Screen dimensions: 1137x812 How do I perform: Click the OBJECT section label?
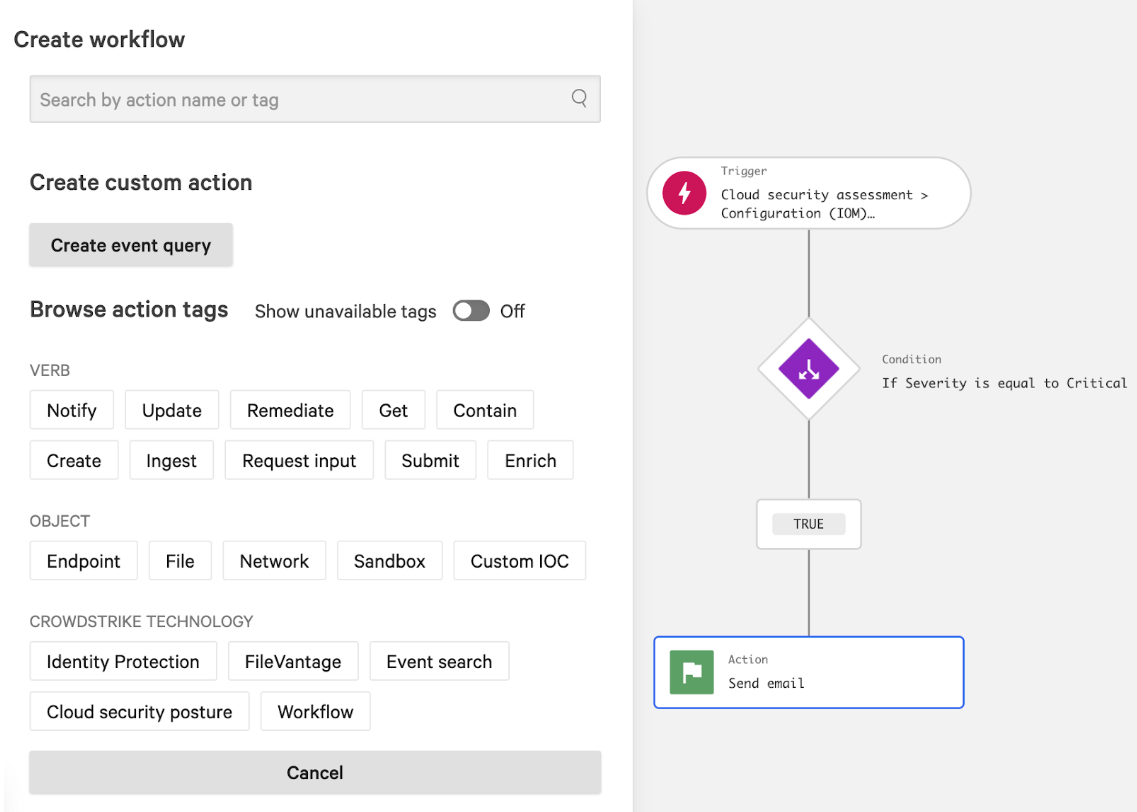(x=59, y=521)
